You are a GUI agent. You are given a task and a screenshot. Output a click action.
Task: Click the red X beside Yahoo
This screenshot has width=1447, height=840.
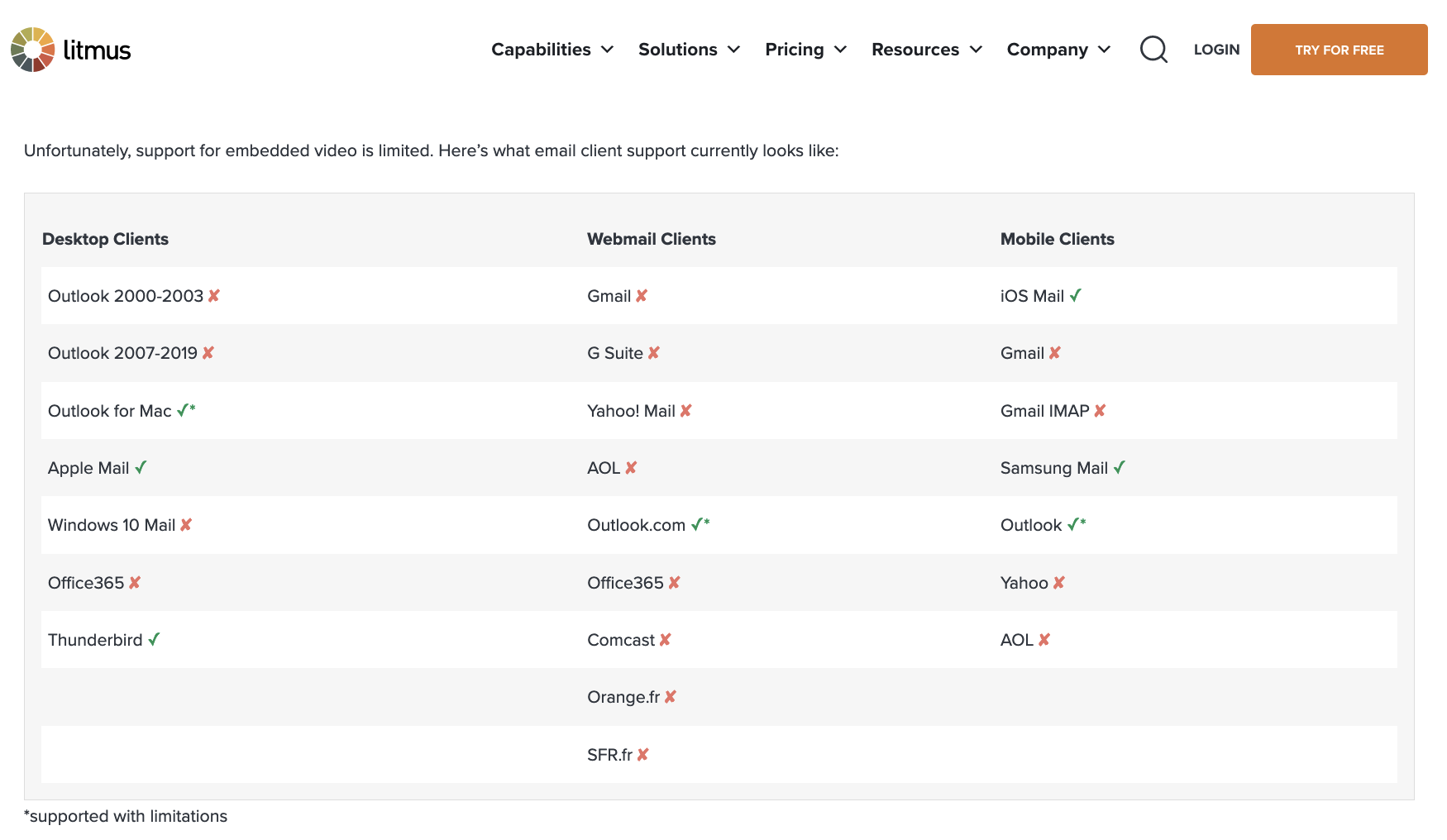[1059, 583]
